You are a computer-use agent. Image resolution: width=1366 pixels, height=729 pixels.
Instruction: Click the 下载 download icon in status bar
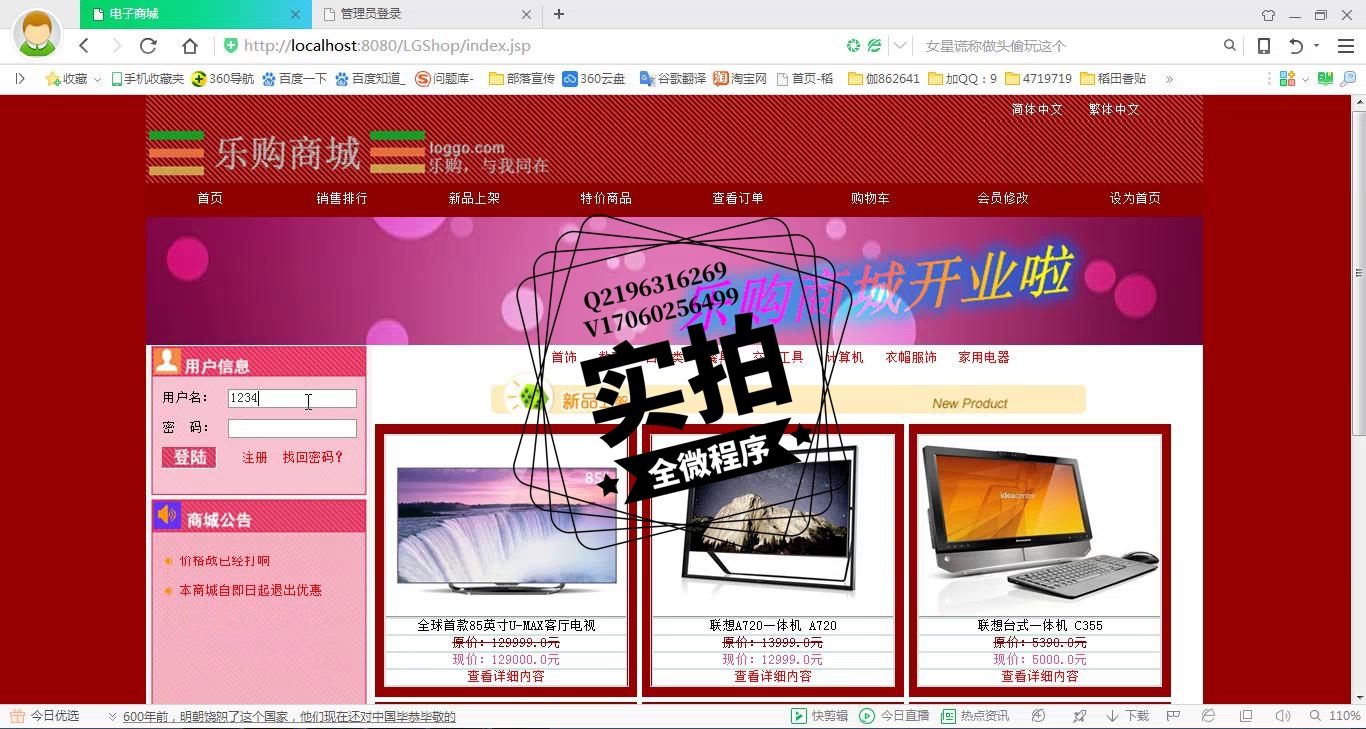tap(1127, 716)
